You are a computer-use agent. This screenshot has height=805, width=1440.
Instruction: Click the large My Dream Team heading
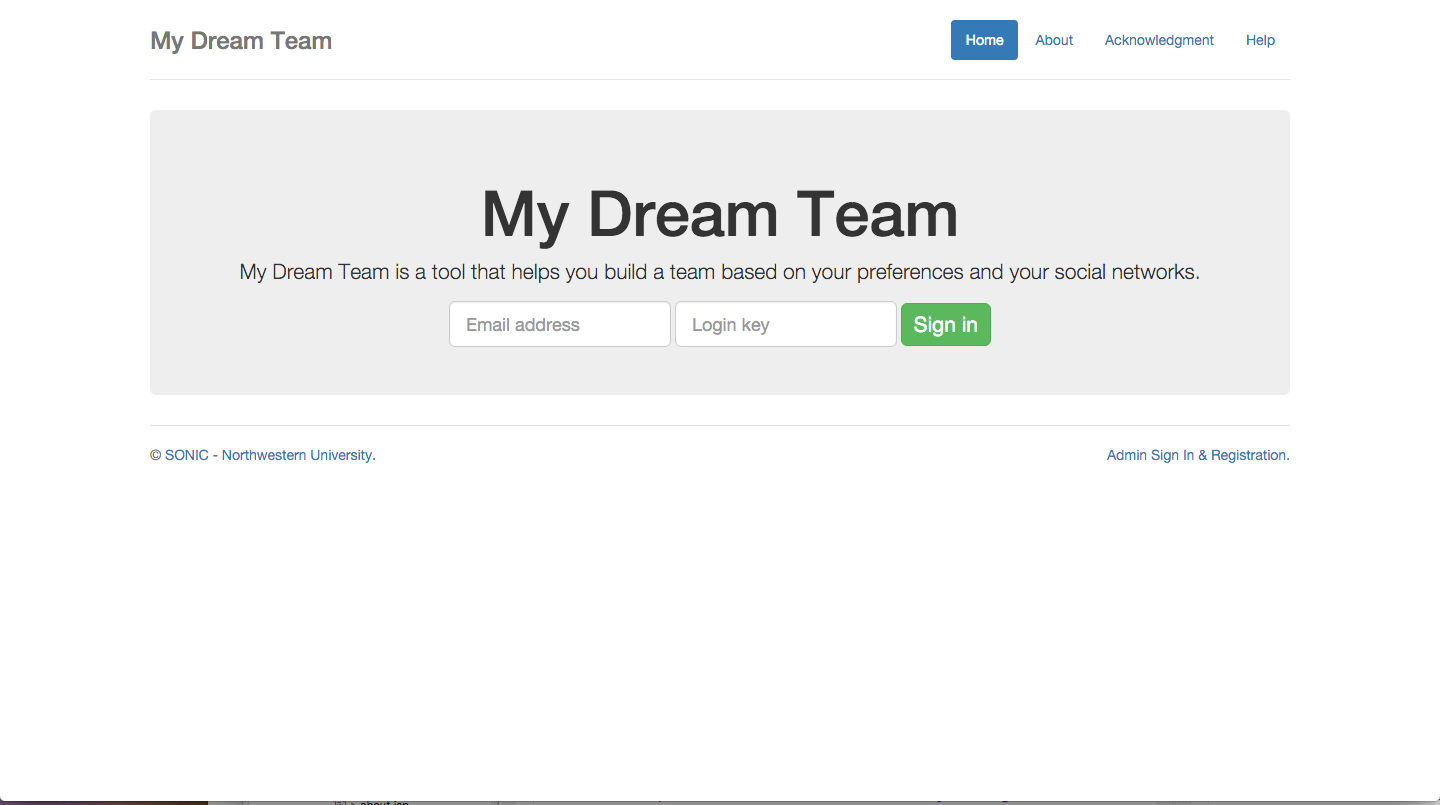coord(719,214)
